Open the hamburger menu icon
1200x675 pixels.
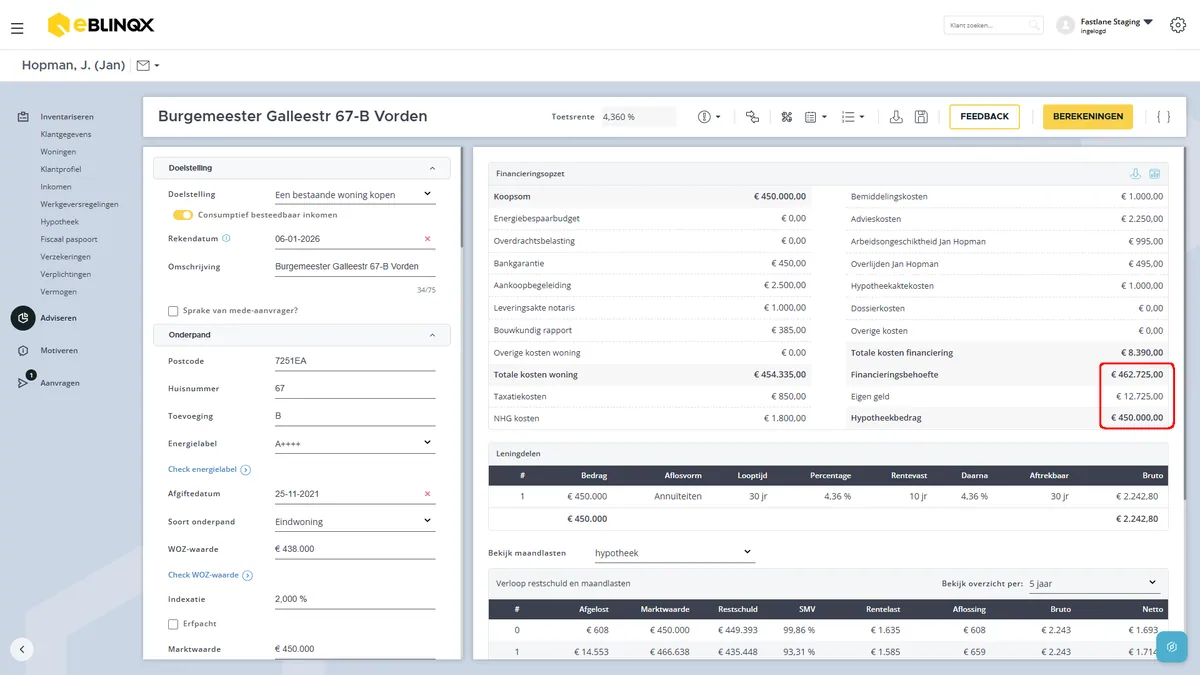pos(17,28)
